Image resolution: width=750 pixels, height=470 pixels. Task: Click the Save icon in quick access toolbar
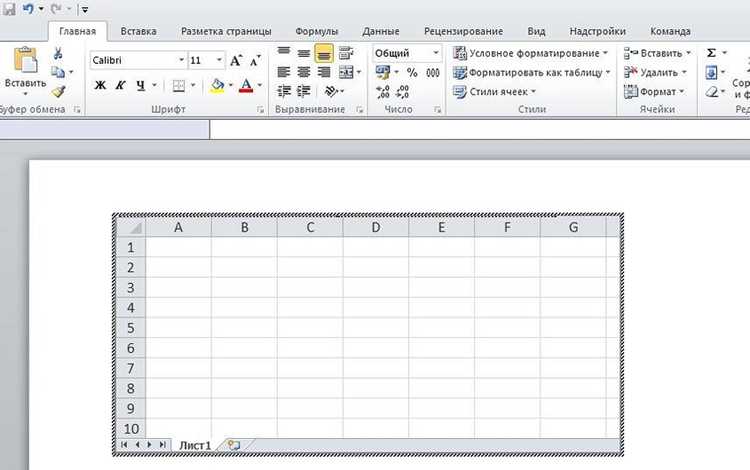point(9,9)
